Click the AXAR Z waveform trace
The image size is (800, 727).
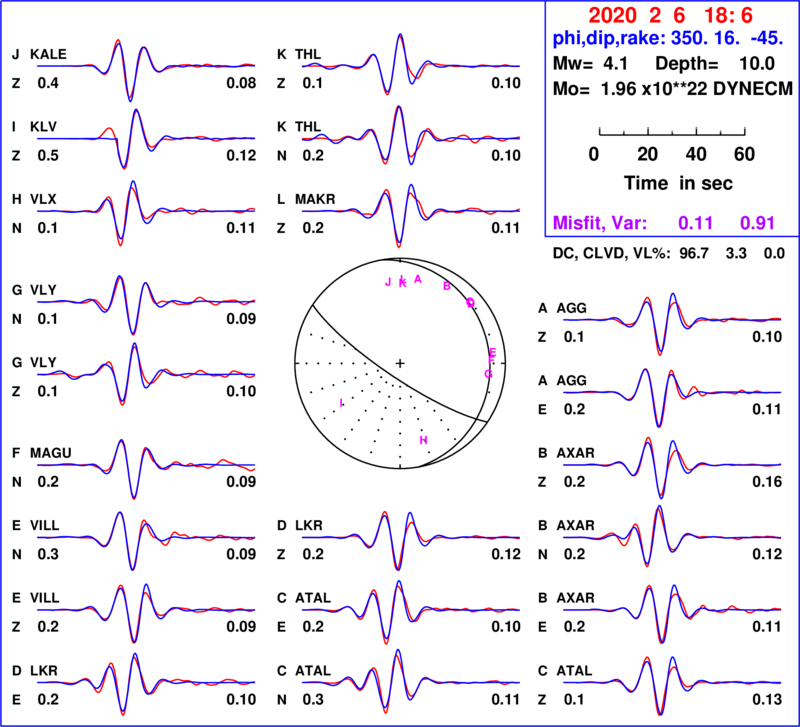pos(672,467)
